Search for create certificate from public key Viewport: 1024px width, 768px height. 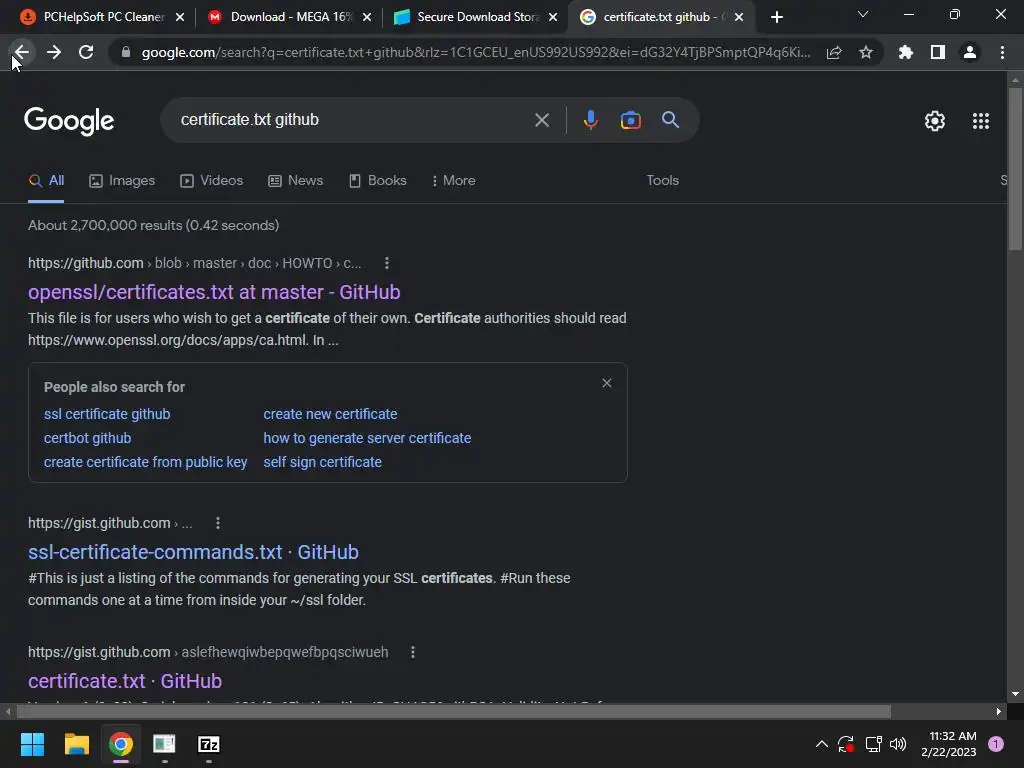(146, 462)
